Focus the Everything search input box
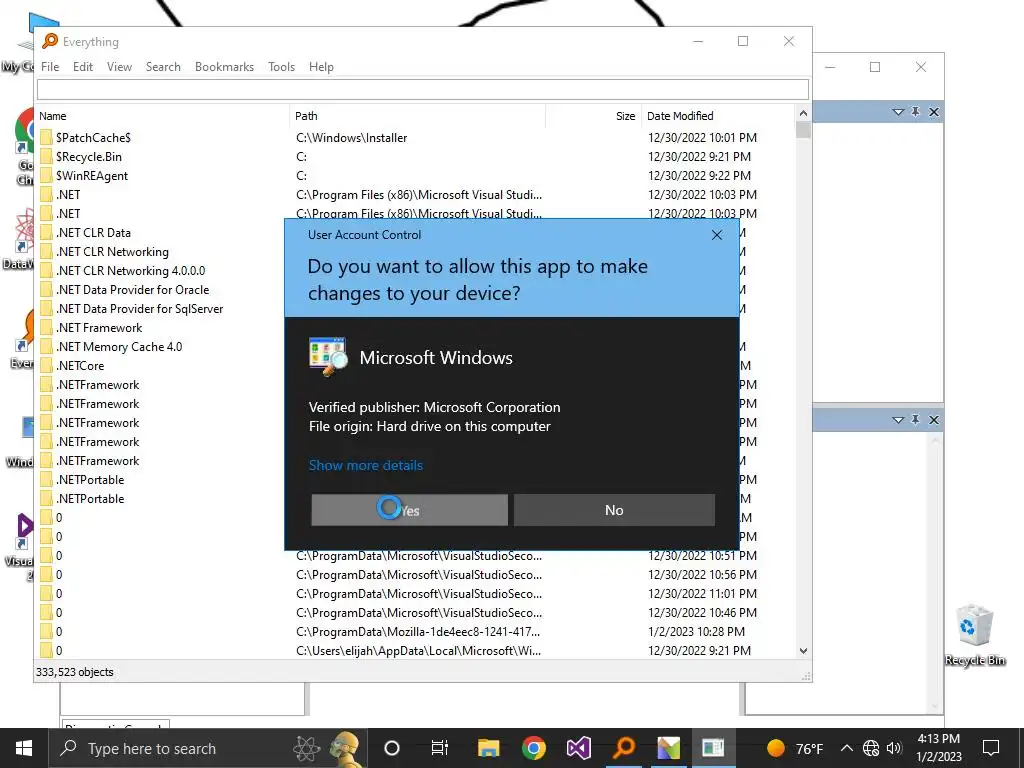This screenshot has width=1024, height=768. (x=423, y=89)
